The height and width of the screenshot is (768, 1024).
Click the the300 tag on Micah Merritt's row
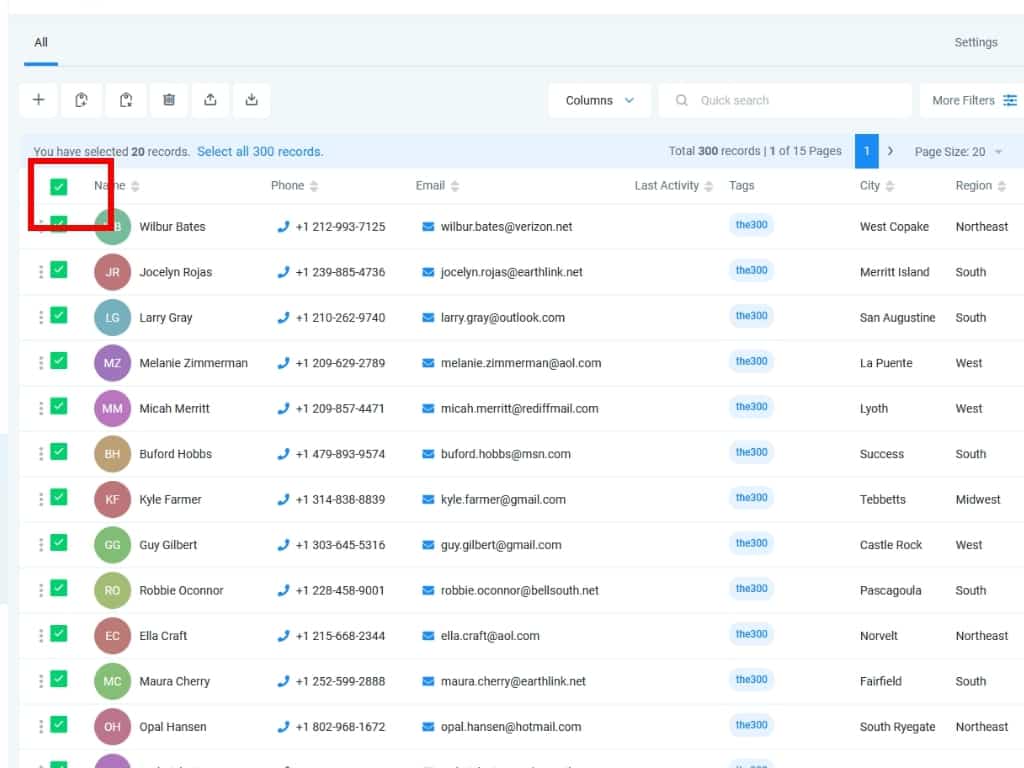click(x=751, y=407)
